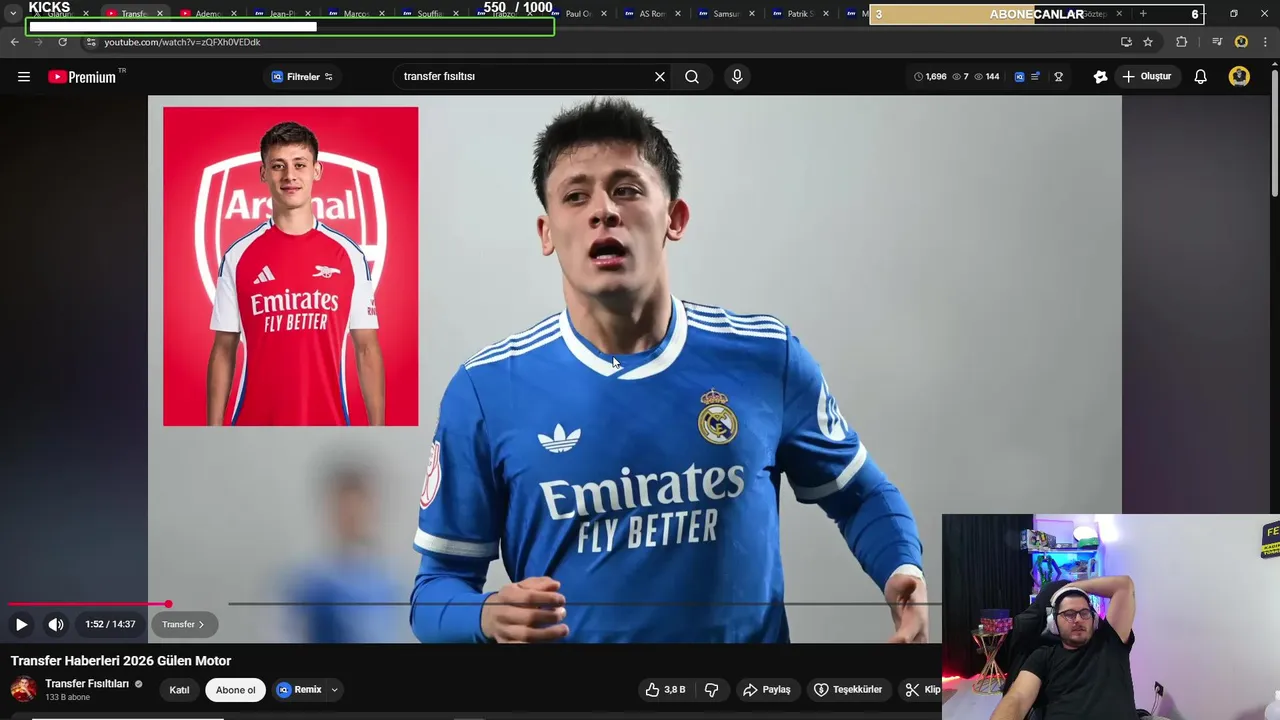
Task: Open the notifications bell
Action: click(1201, 77)
